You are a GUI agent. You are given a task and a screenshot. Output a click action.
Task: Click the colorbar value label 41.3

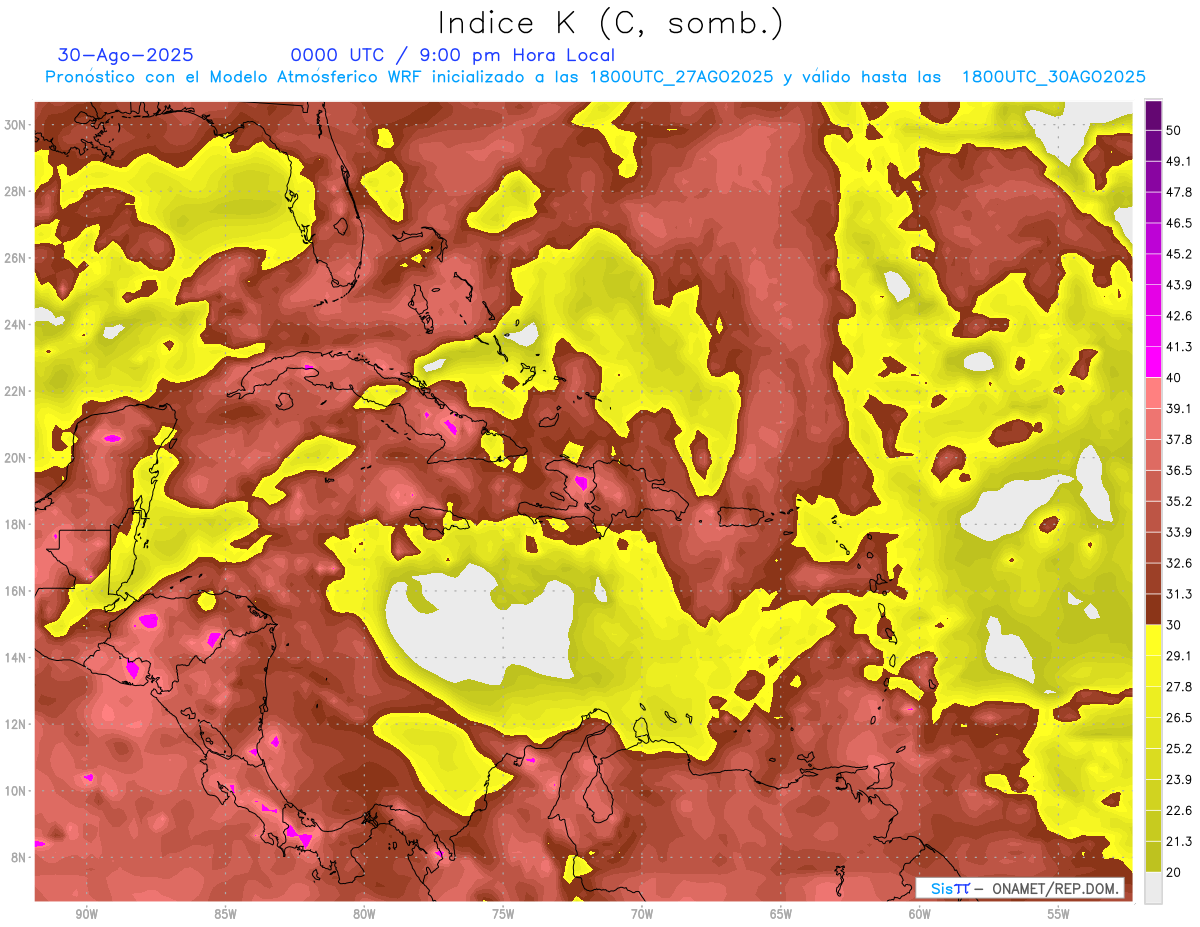[1179, 347]
